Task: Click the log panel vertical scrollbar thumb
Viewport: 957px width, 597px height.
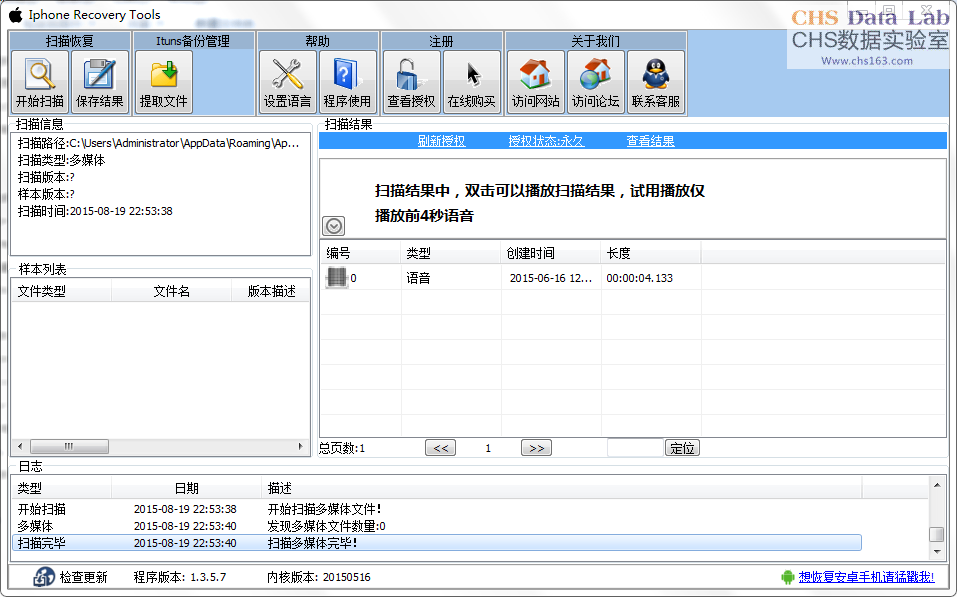Action: 937,534
